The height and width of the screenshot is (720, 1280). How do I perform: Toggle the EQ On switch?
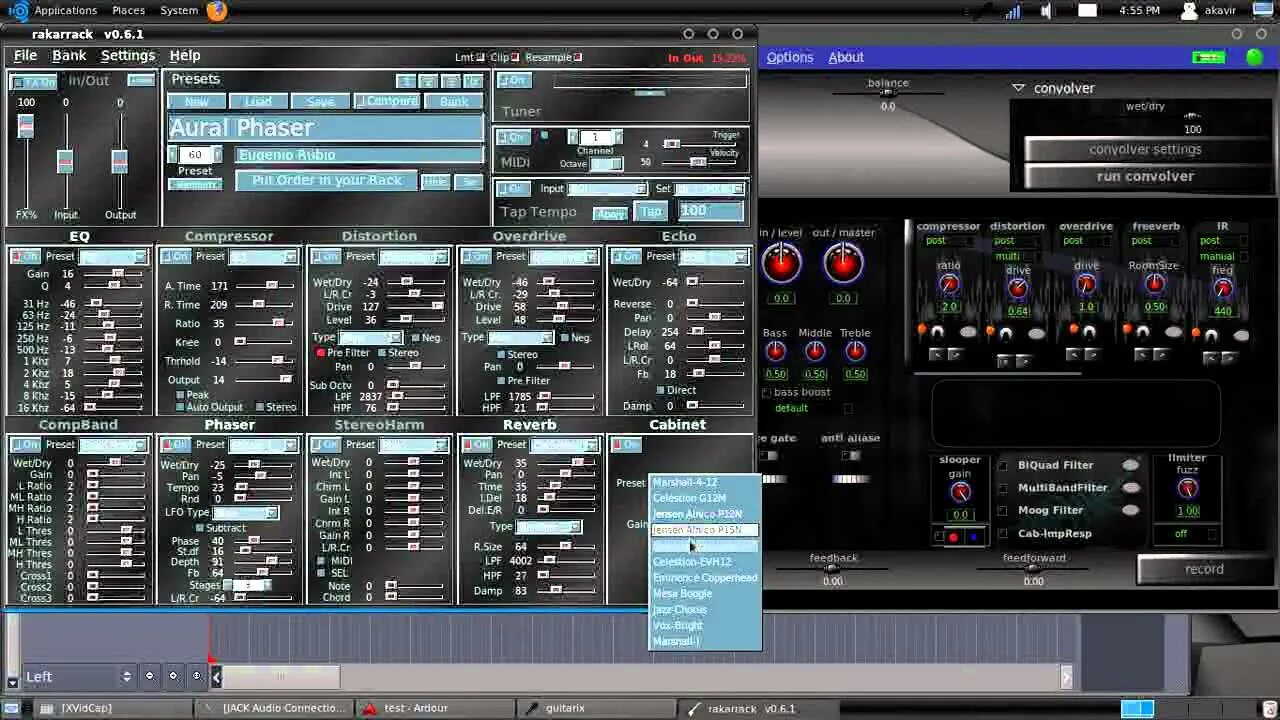25,256
